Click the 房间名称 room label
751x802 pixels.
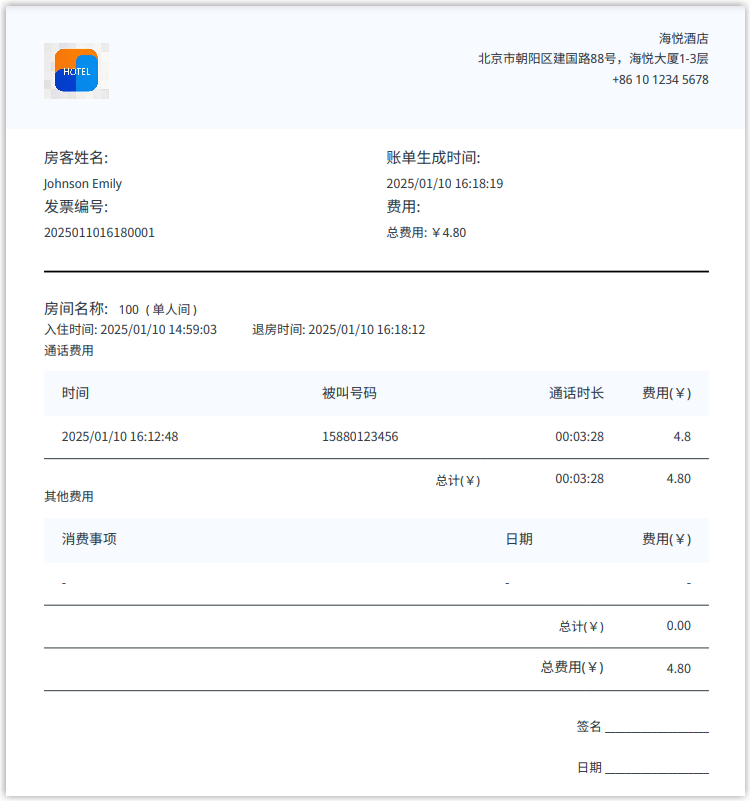pos(75,309)
